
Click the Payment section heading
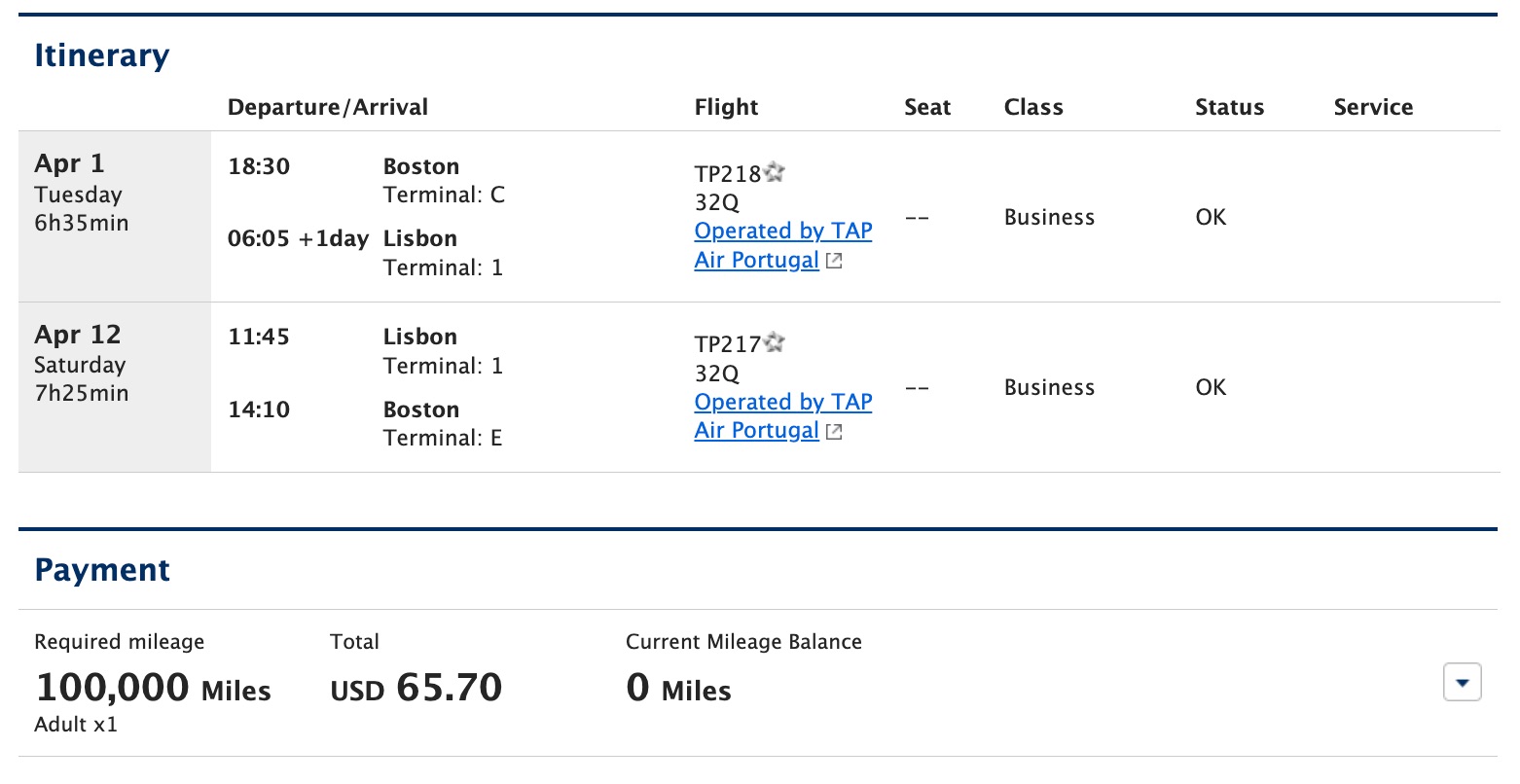pos(101,569)
